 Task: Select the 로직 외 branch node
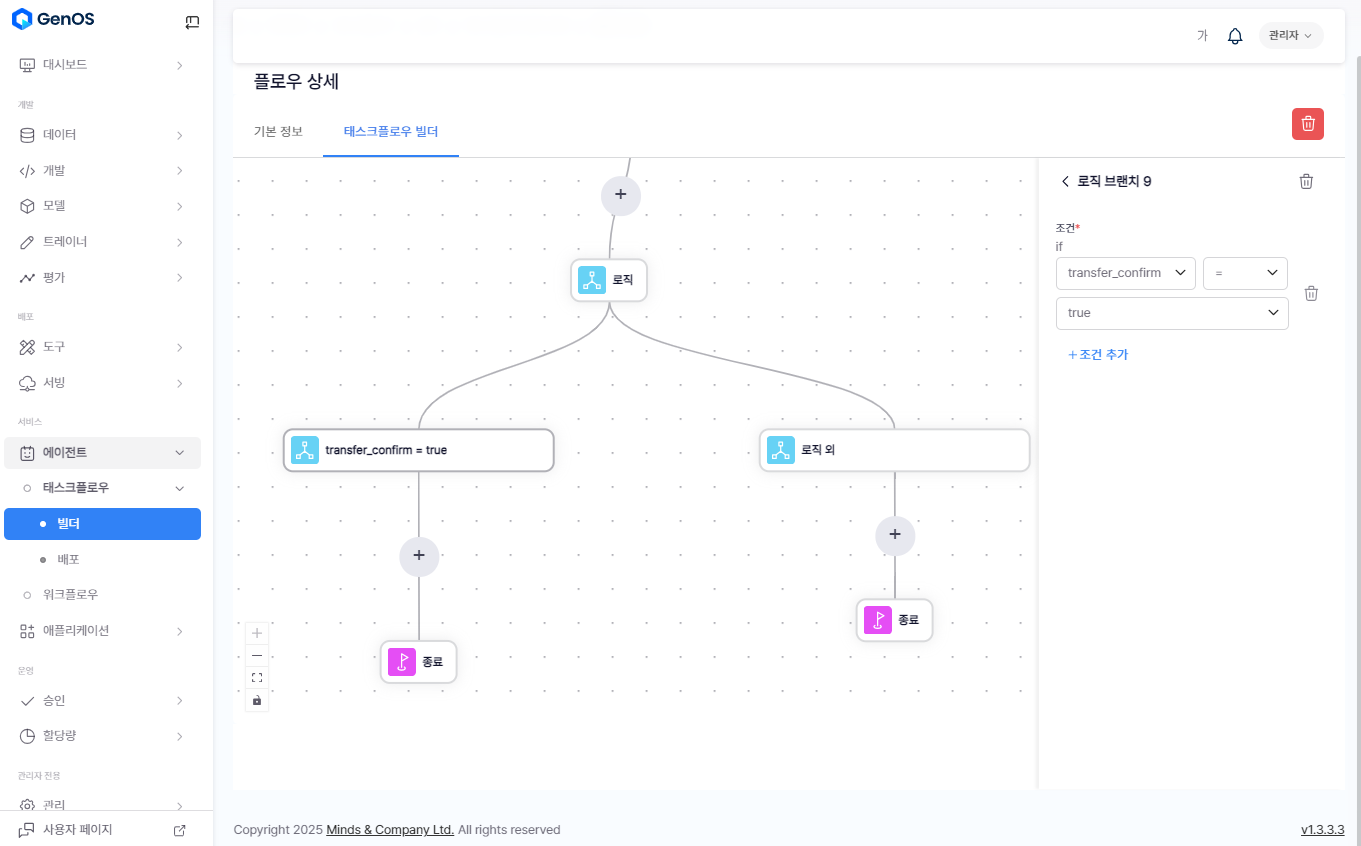tap(894, 450)
